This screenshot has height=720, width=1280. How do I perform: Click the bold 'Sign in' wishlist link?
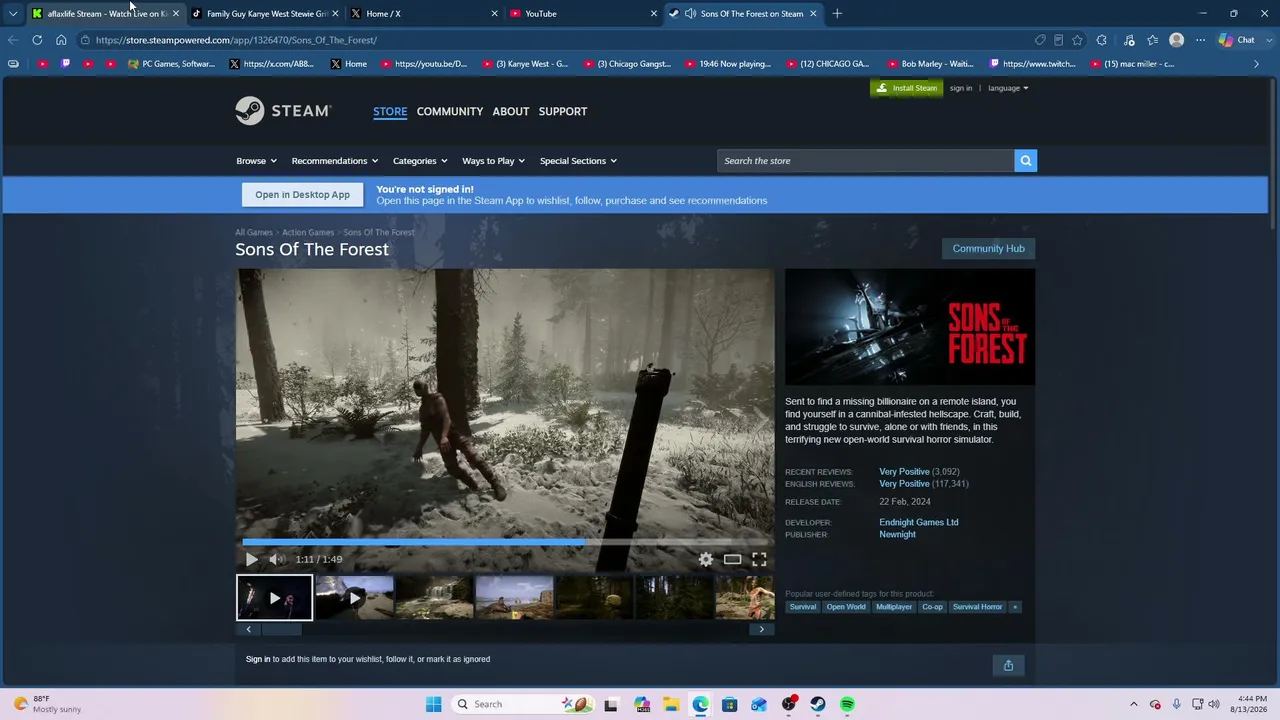click(258, 659)
